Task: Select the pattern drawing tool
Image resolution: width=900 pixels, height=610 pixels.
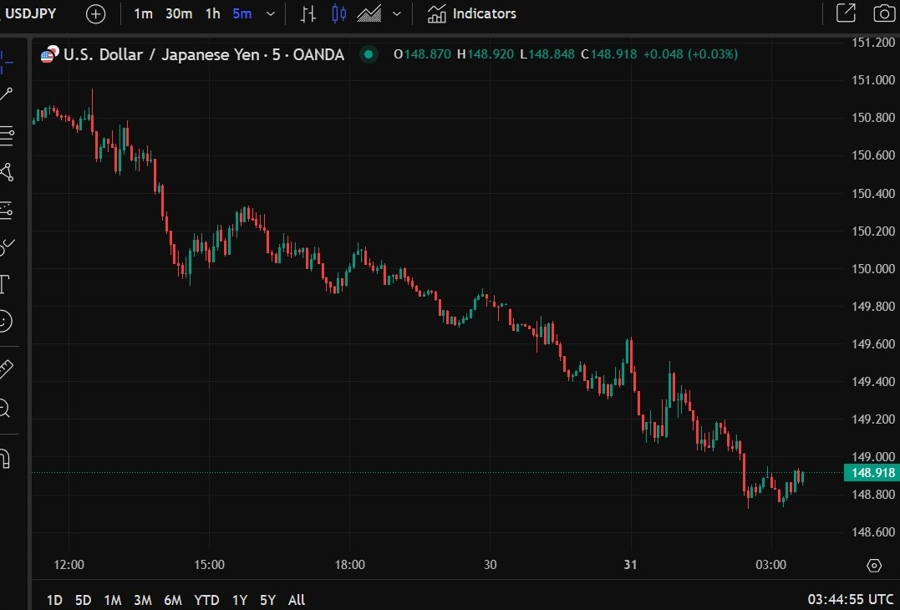Action: [x=6, y=172]
